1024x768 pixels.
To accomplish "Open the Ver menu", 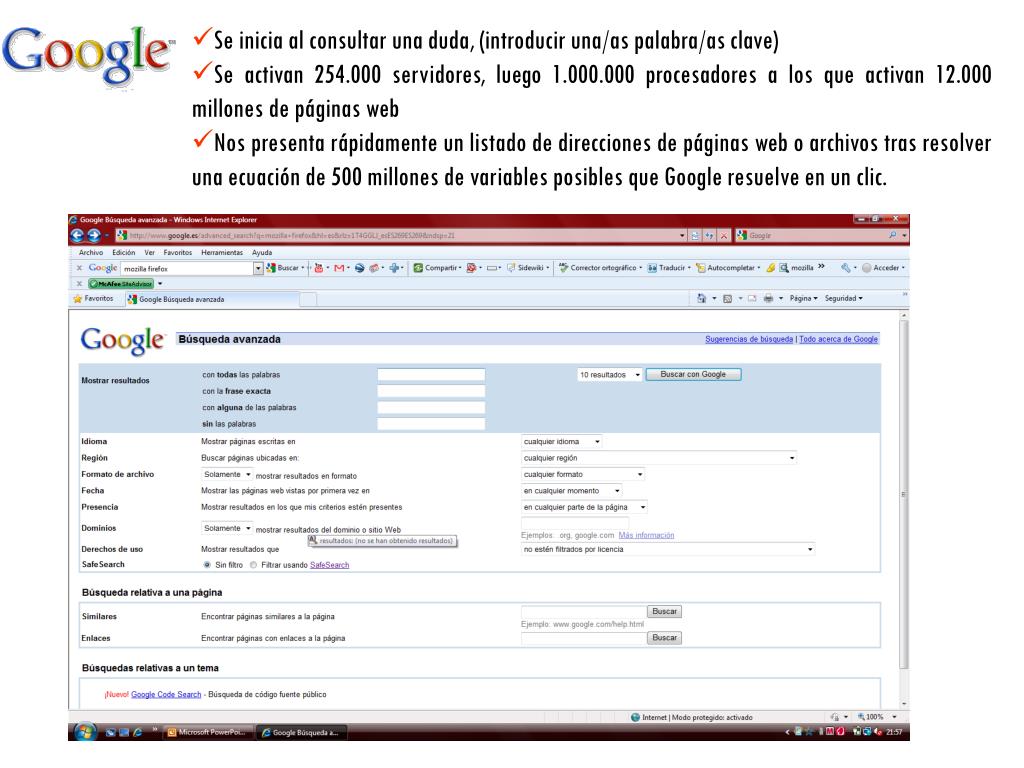I will pyautogui.click(x=150, y=253).
